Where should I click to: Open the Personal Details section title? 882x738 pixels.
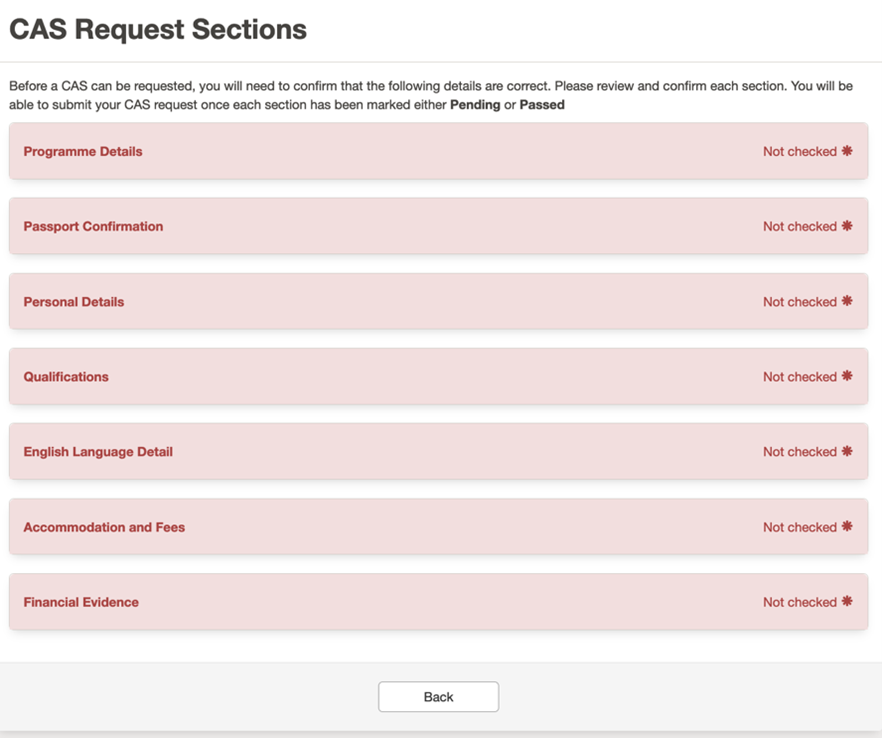[x=74, y=302]
